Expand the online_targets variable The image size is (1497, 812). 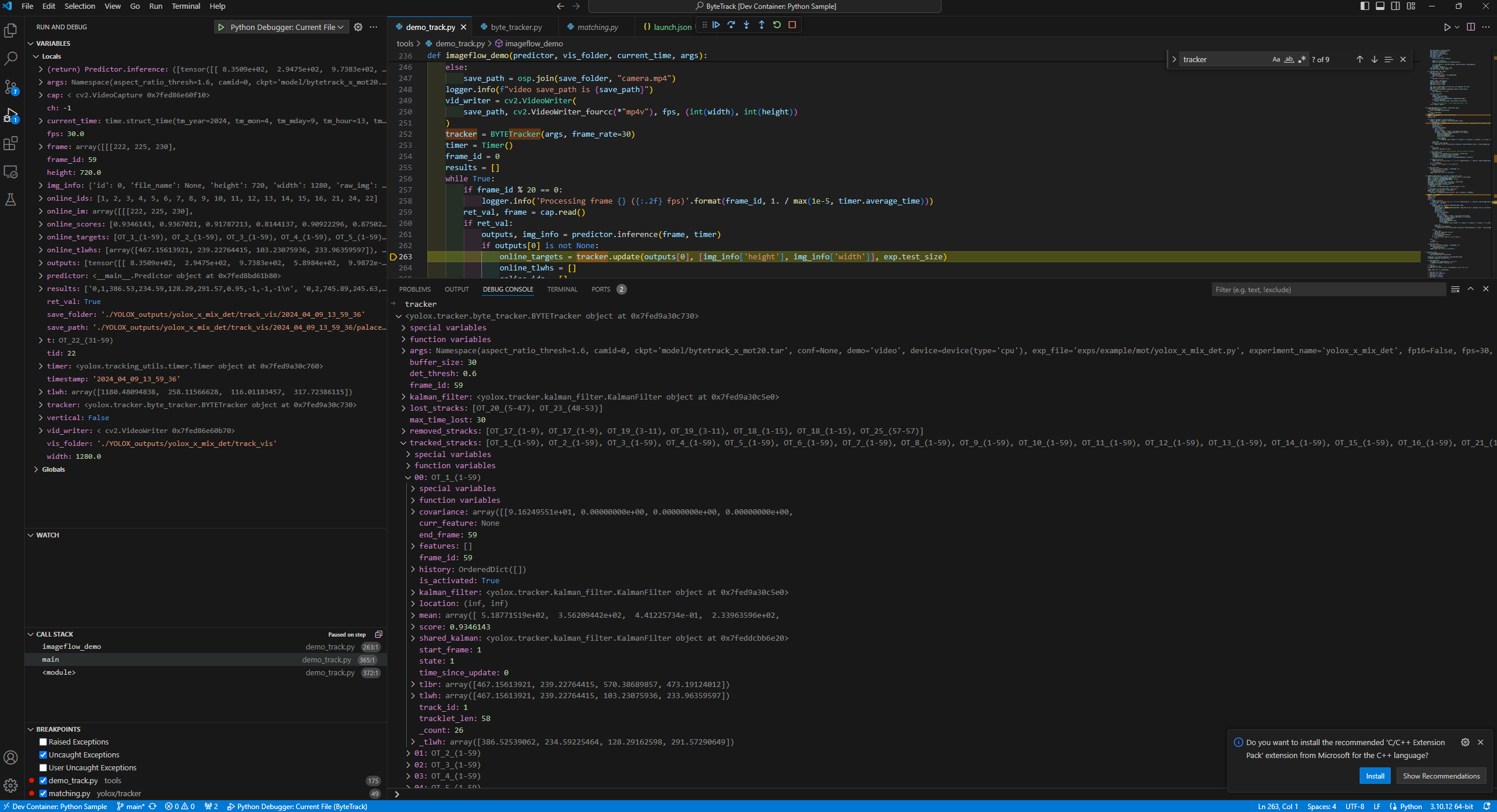[41, 237]
